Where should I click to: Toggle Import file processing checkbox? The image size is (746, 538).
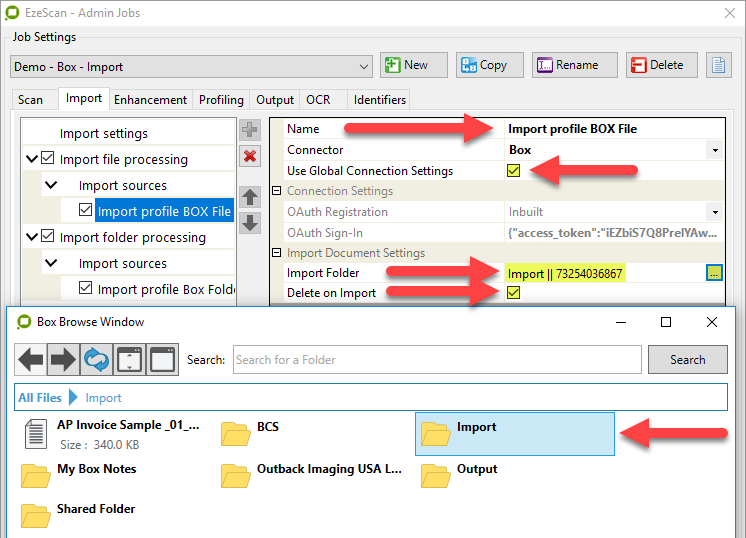(x=48, y=158)
